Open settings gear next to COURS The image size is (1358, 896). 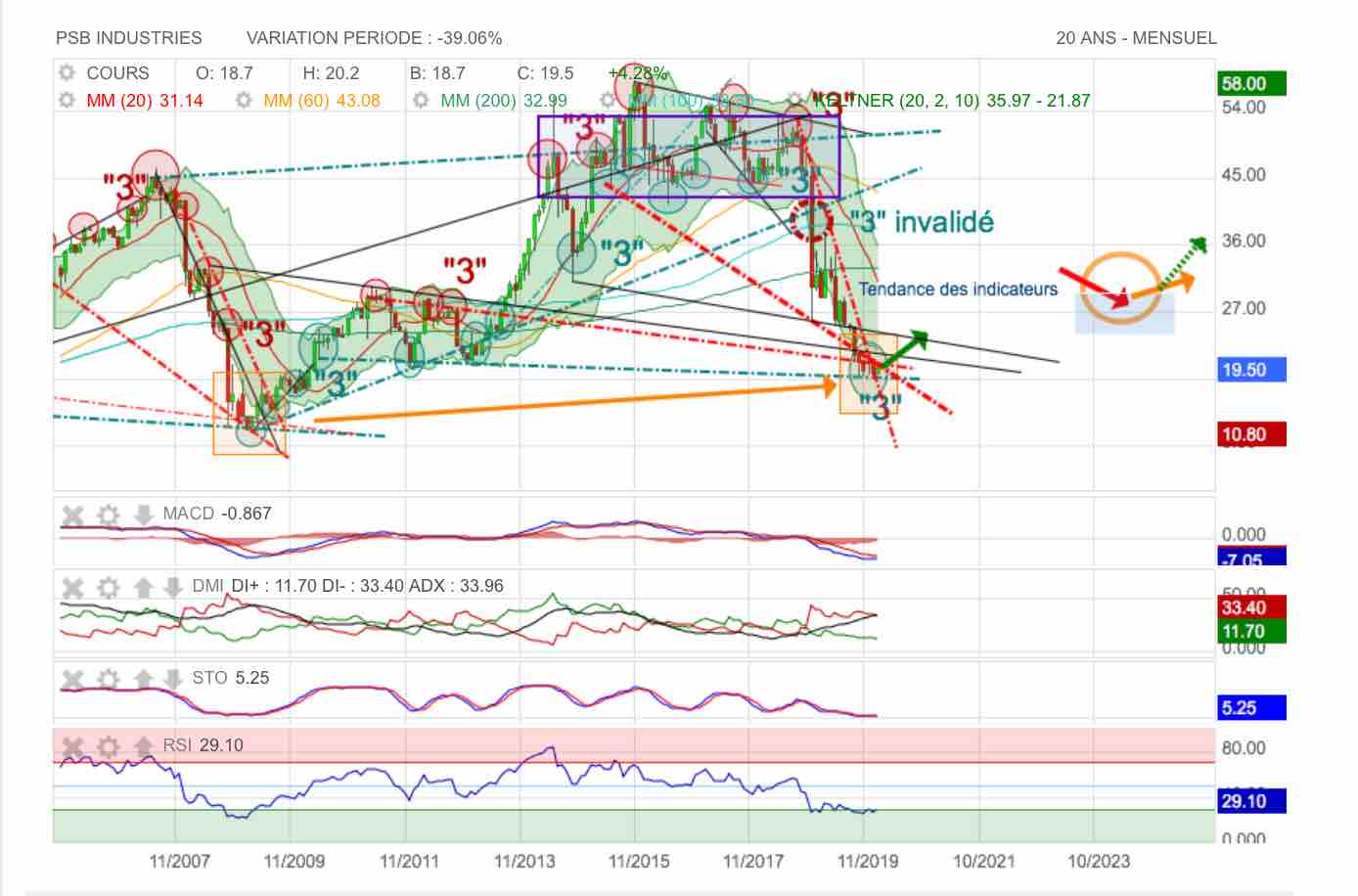pos(67,73)
